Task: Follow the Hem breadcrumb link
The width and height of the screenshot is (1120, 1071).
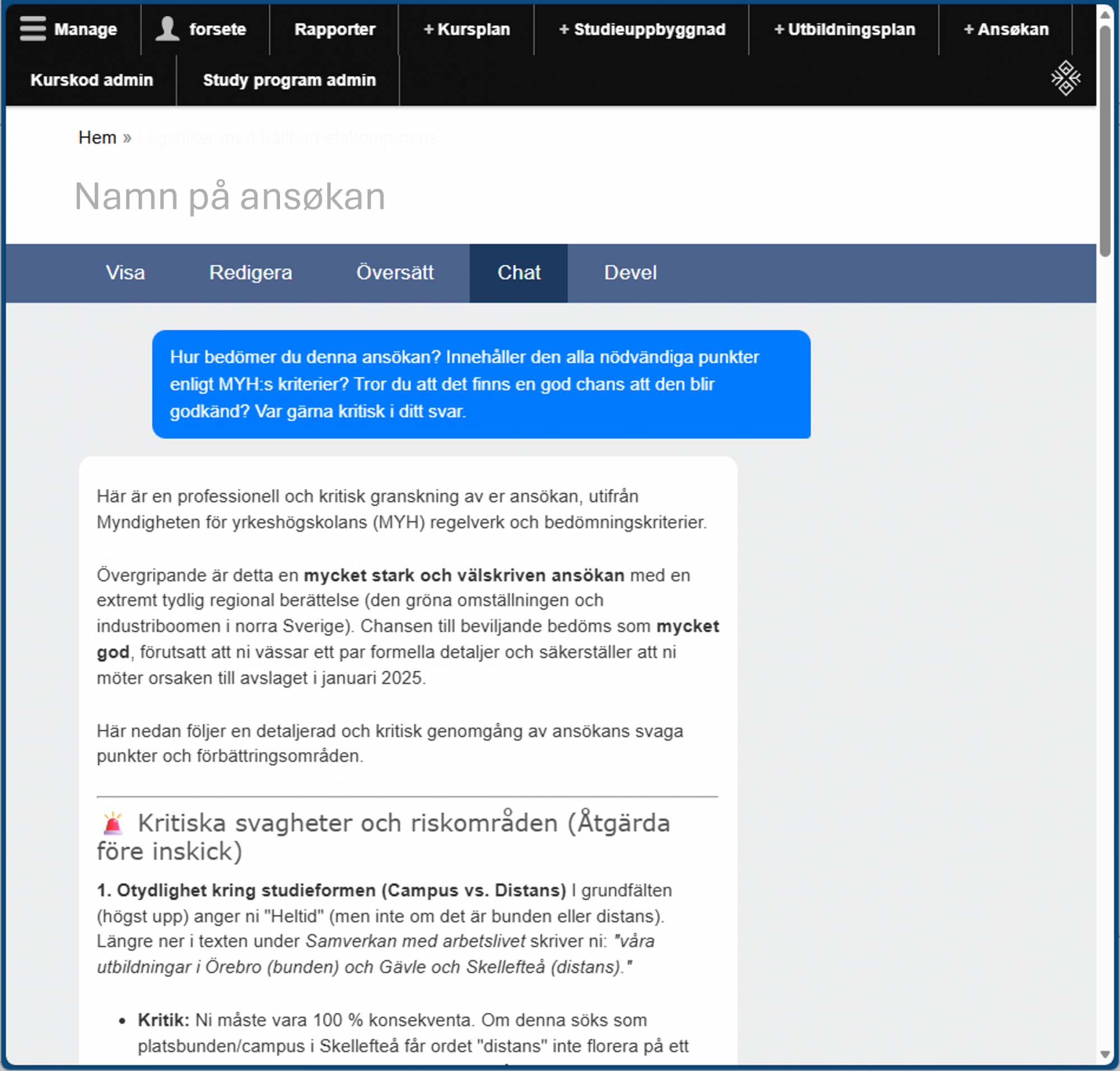Action: click(x=97, y=138)
